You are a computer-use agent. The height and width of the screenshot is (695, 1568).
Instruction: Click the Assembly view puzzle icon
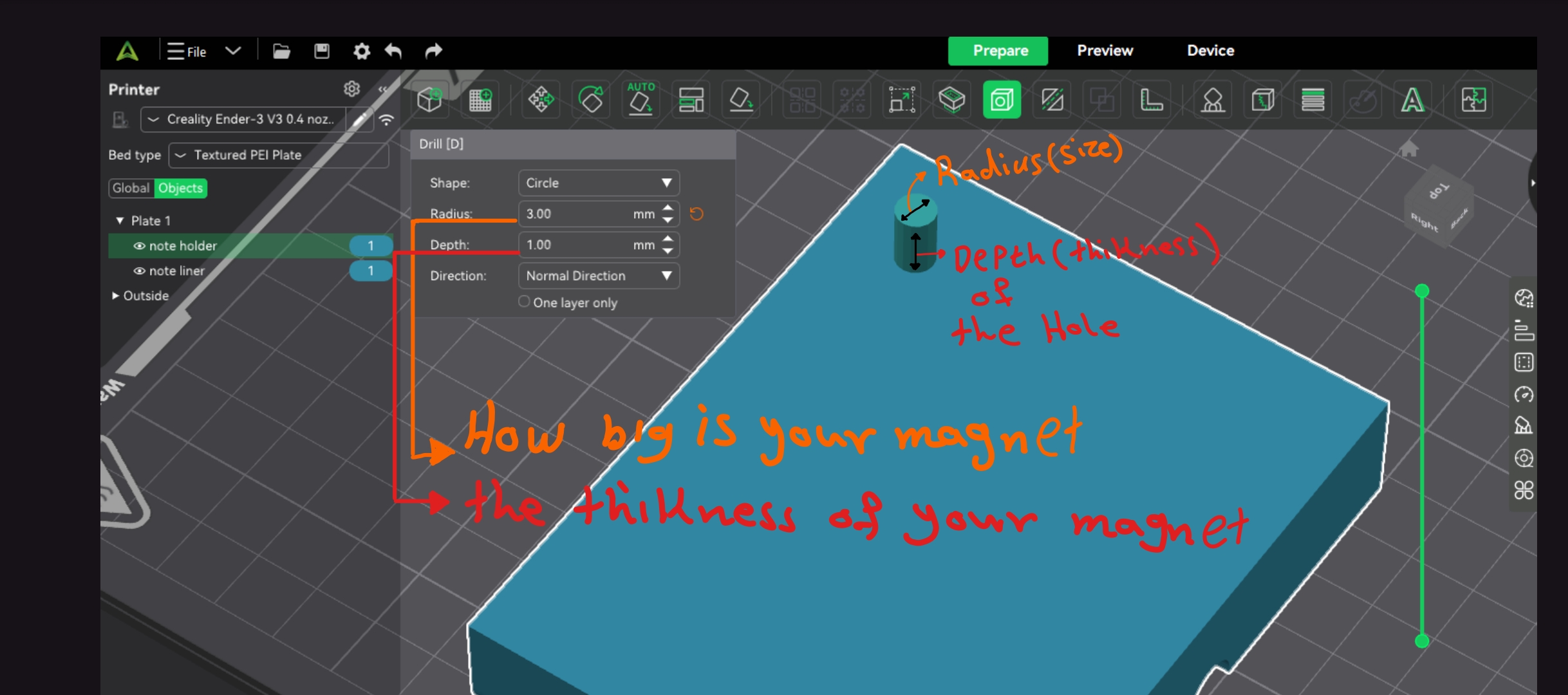(1473, 100)
